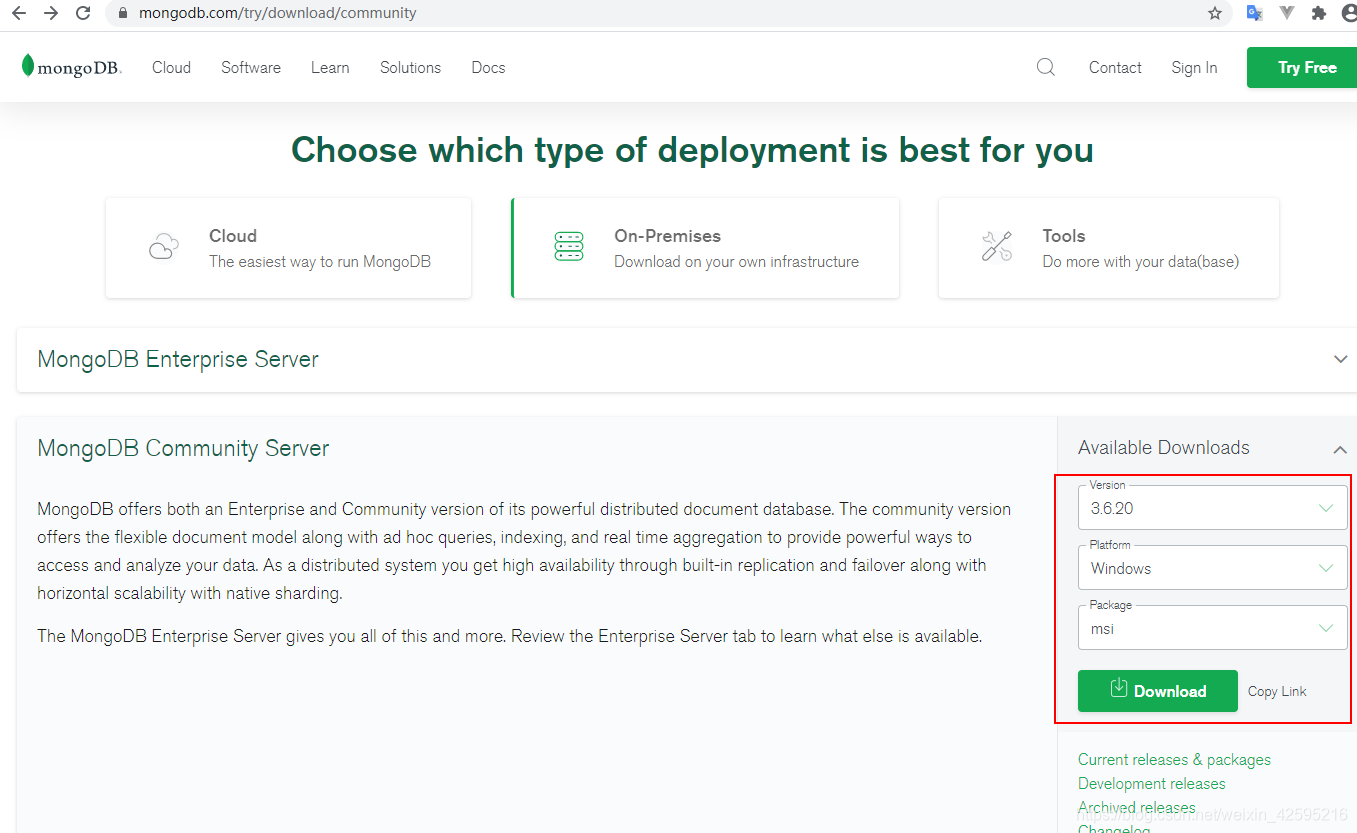The height and width of the screenshot is (833, 1357).
Task: Click the gray V extension icon
Action: pos(1287,13)
